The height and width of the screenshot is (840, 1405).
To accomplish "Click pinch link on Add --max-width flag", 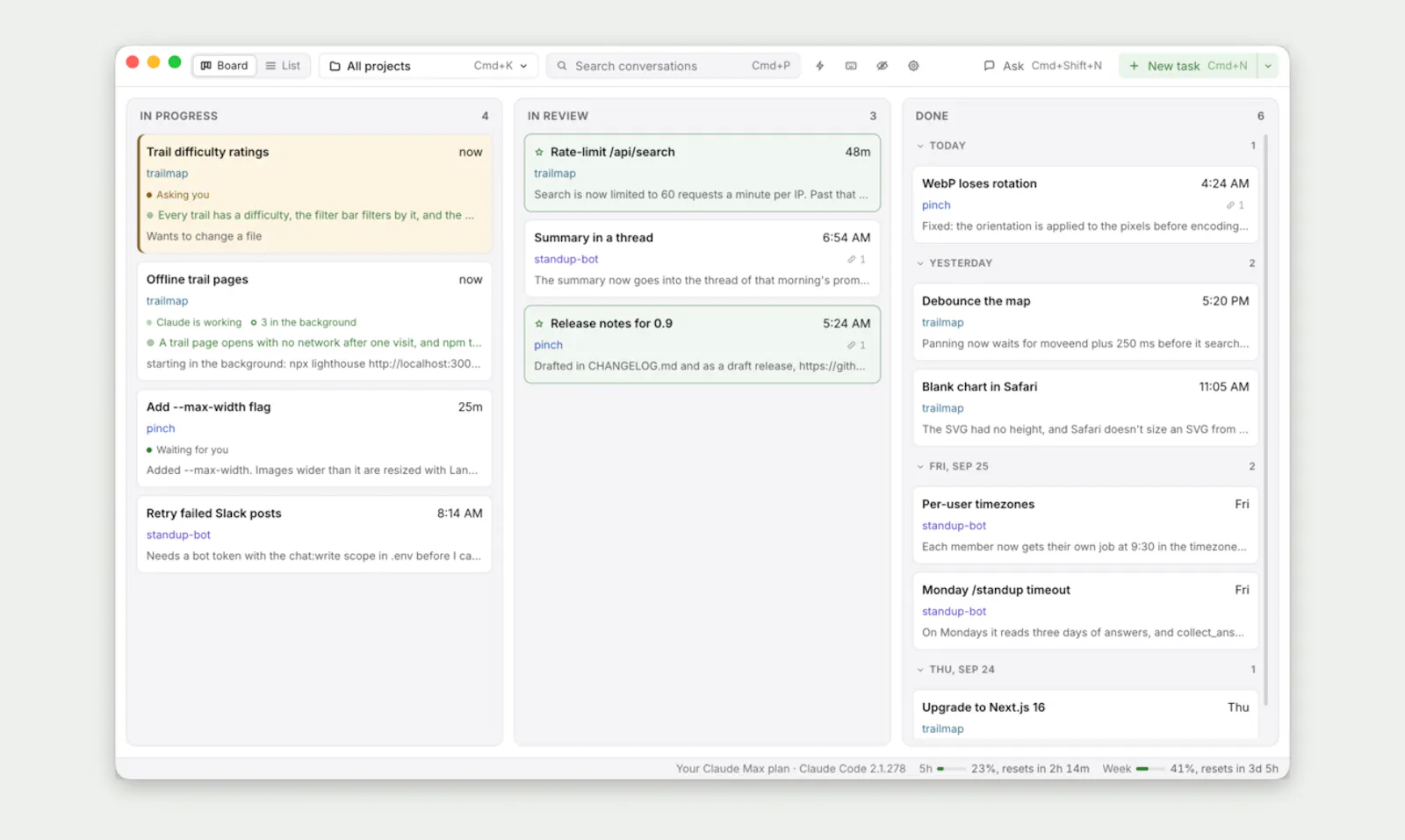I will (x=161, y=428).
